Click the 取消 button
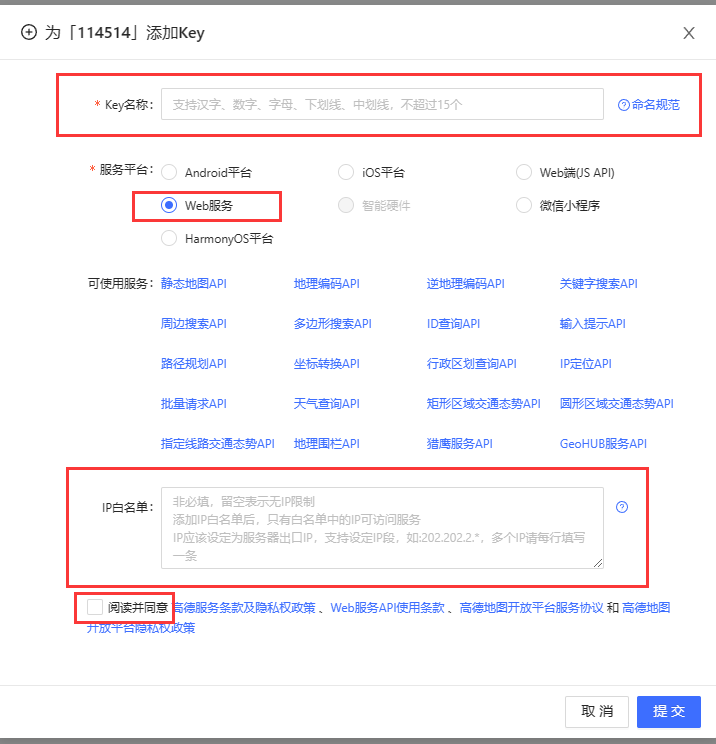This screenshot has width=716, height=744. coord(597,712)
